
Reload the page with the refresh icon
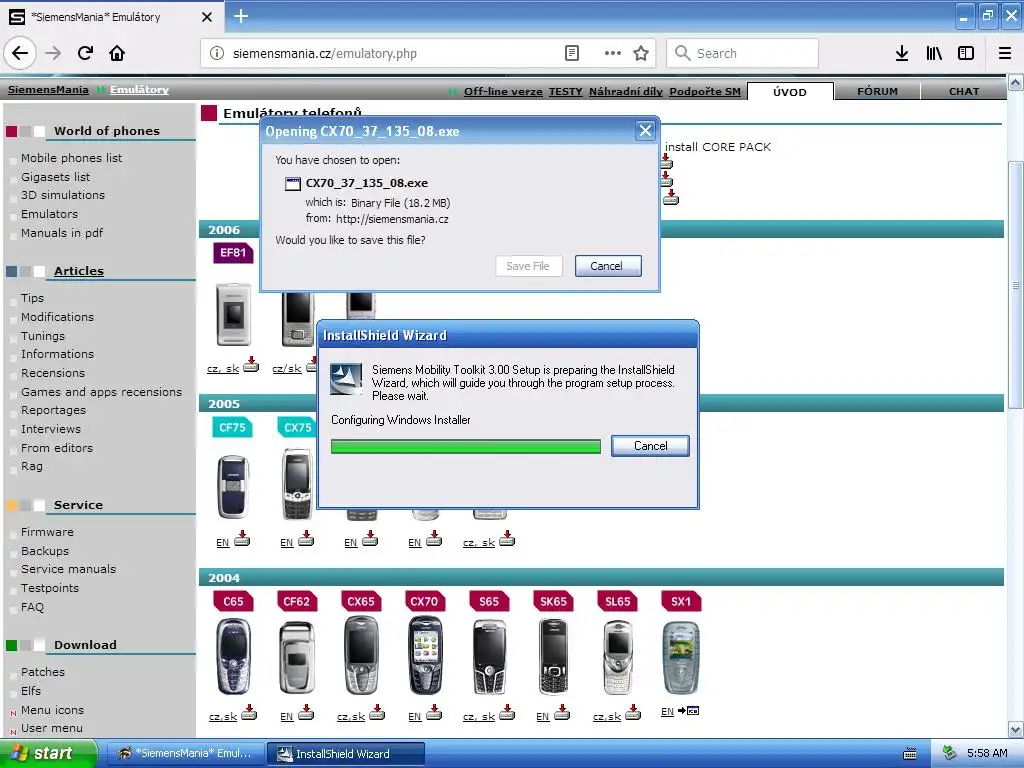tap(85, 54)
